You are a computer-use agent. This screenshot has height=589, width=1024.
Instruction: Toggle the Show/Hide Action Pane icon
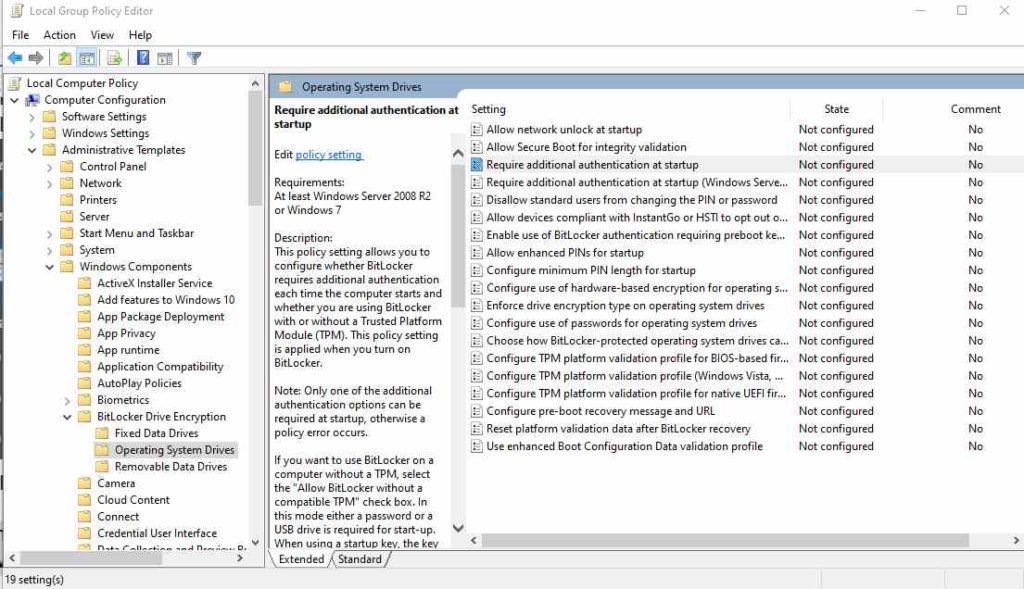[x=165, y=58]
